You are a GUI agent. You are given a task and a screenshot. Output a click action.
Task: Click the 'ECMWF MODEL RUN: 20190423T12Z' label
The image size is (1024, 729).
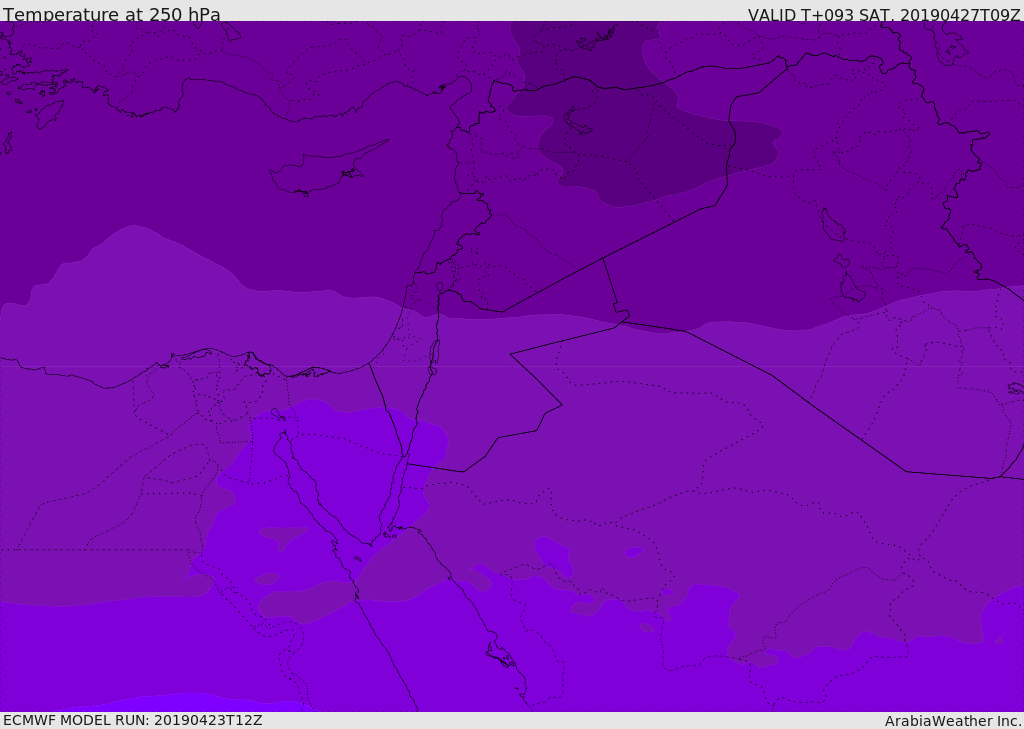pos(133,720)
